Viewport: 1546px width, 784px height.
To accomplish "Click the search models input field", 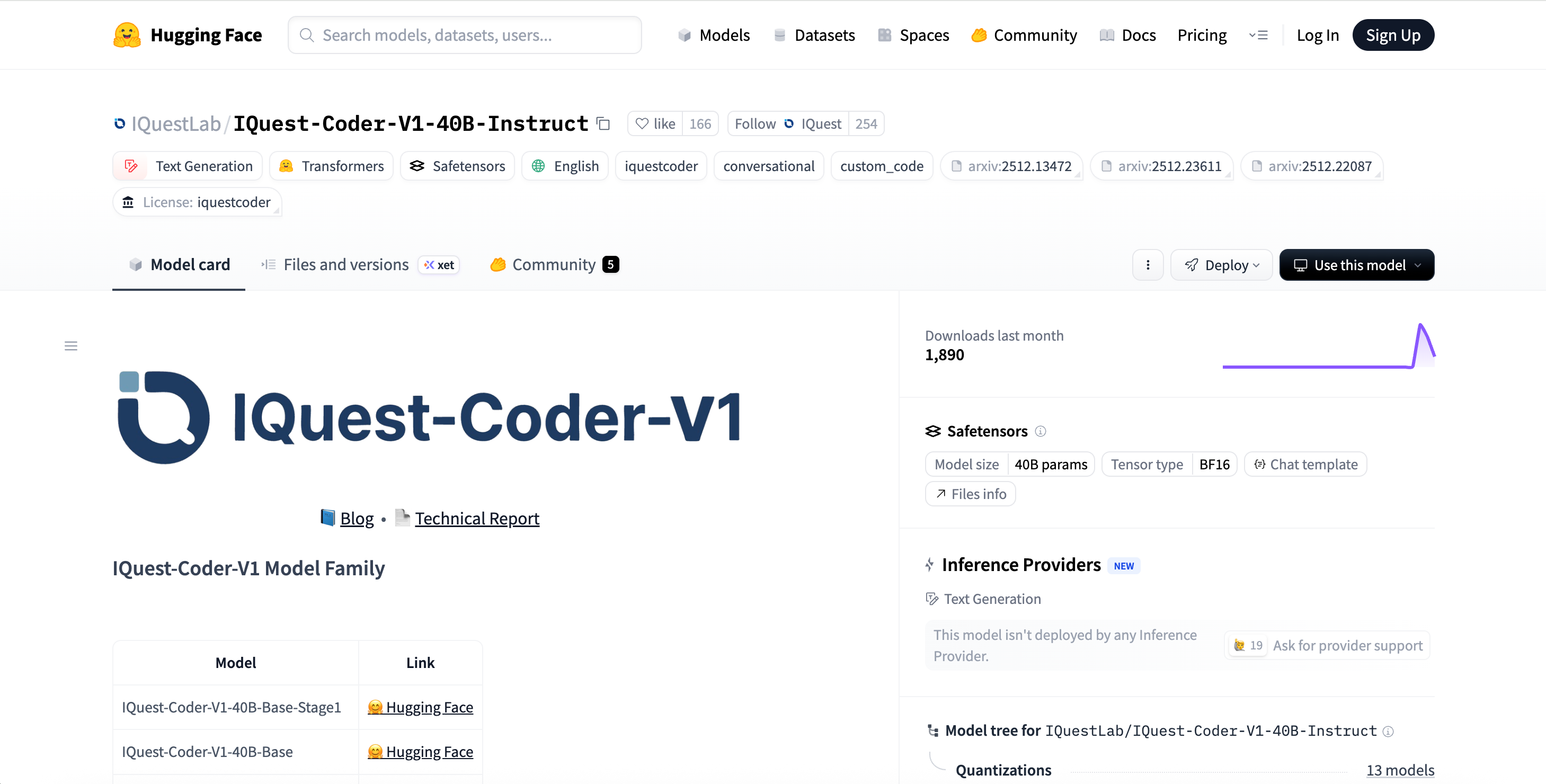I will [x=465, y=34].
